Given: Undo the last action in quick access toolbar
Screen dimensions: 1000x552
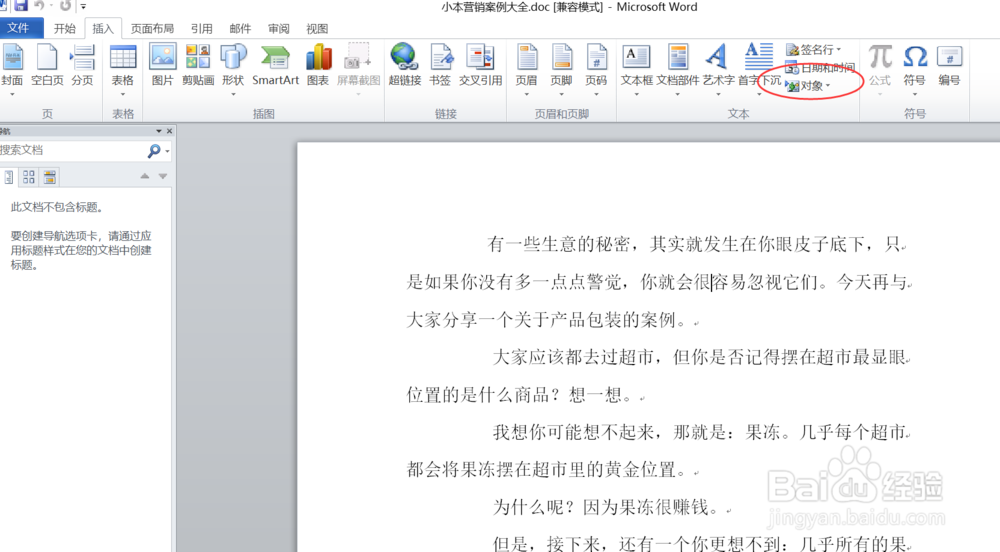Looking at the screenshot, I should coord(40,6).
